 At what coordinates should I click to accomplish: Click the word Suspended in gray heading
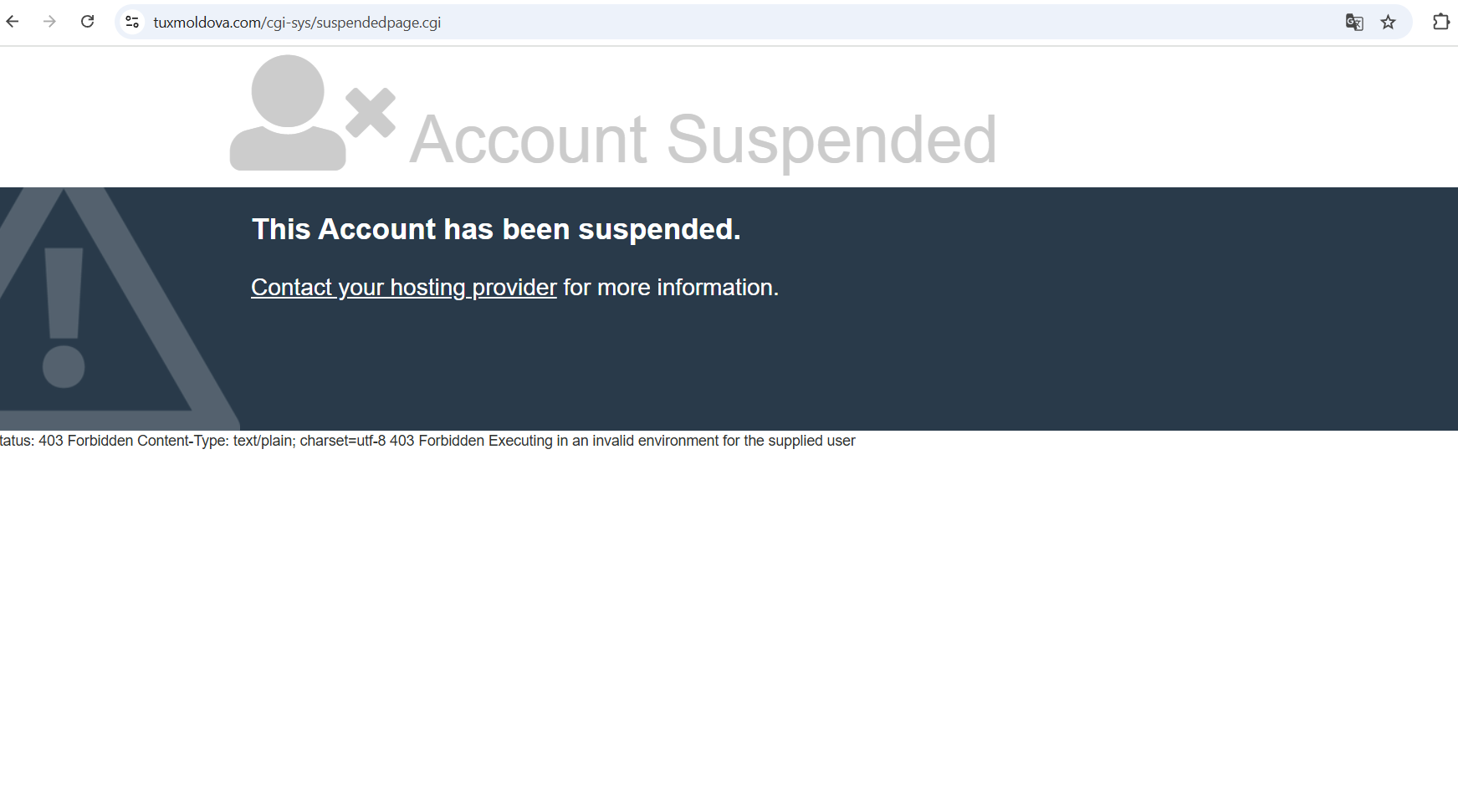pos(831,140)
